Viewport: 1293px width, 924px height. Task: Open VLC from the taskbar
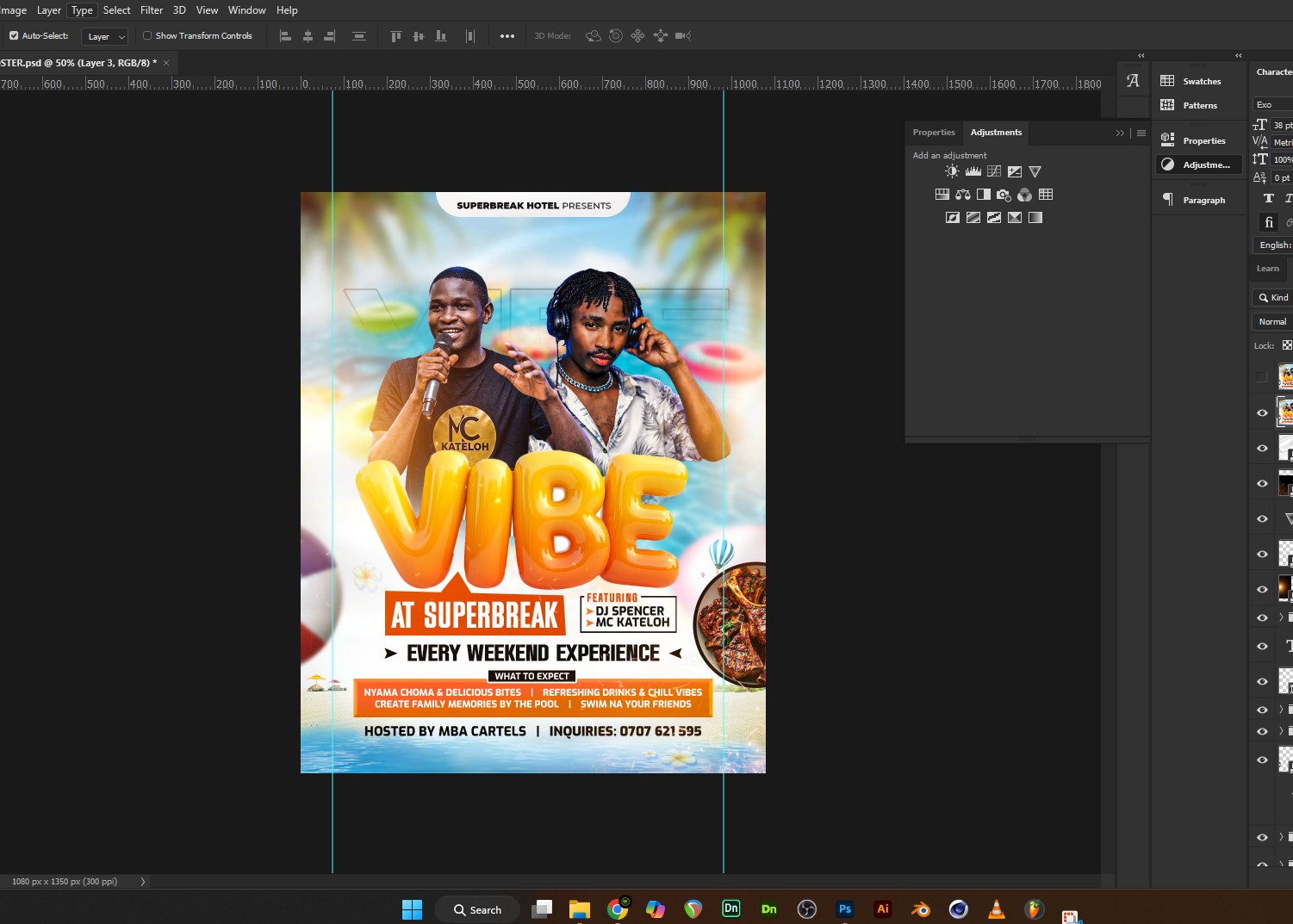996,908
